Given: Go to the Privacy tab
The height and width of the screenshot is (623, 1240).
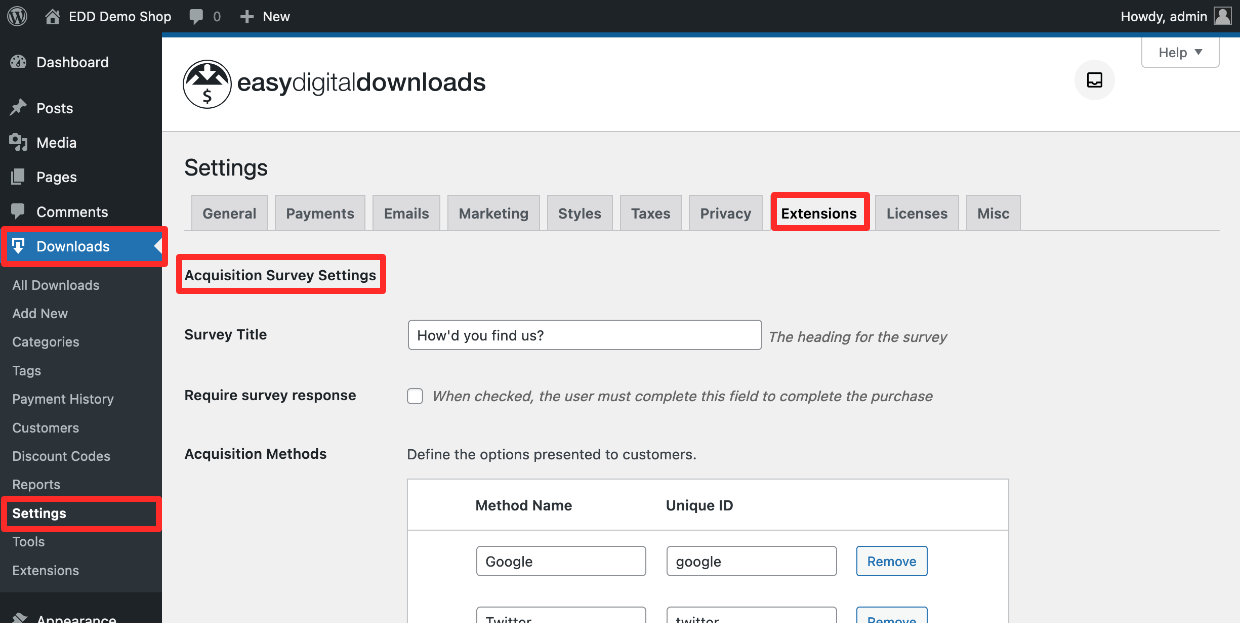Looking at the screenshot, I should pyautogui.click(x=725, y=213).
